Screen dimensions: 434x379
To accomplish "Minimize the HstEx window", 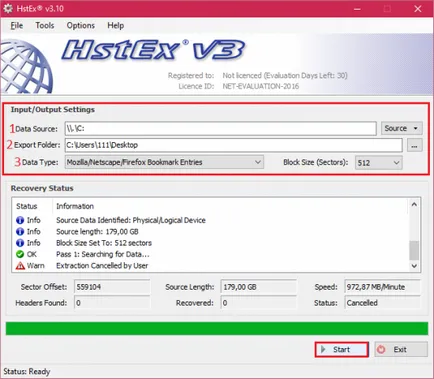I will tap(357, 9).
